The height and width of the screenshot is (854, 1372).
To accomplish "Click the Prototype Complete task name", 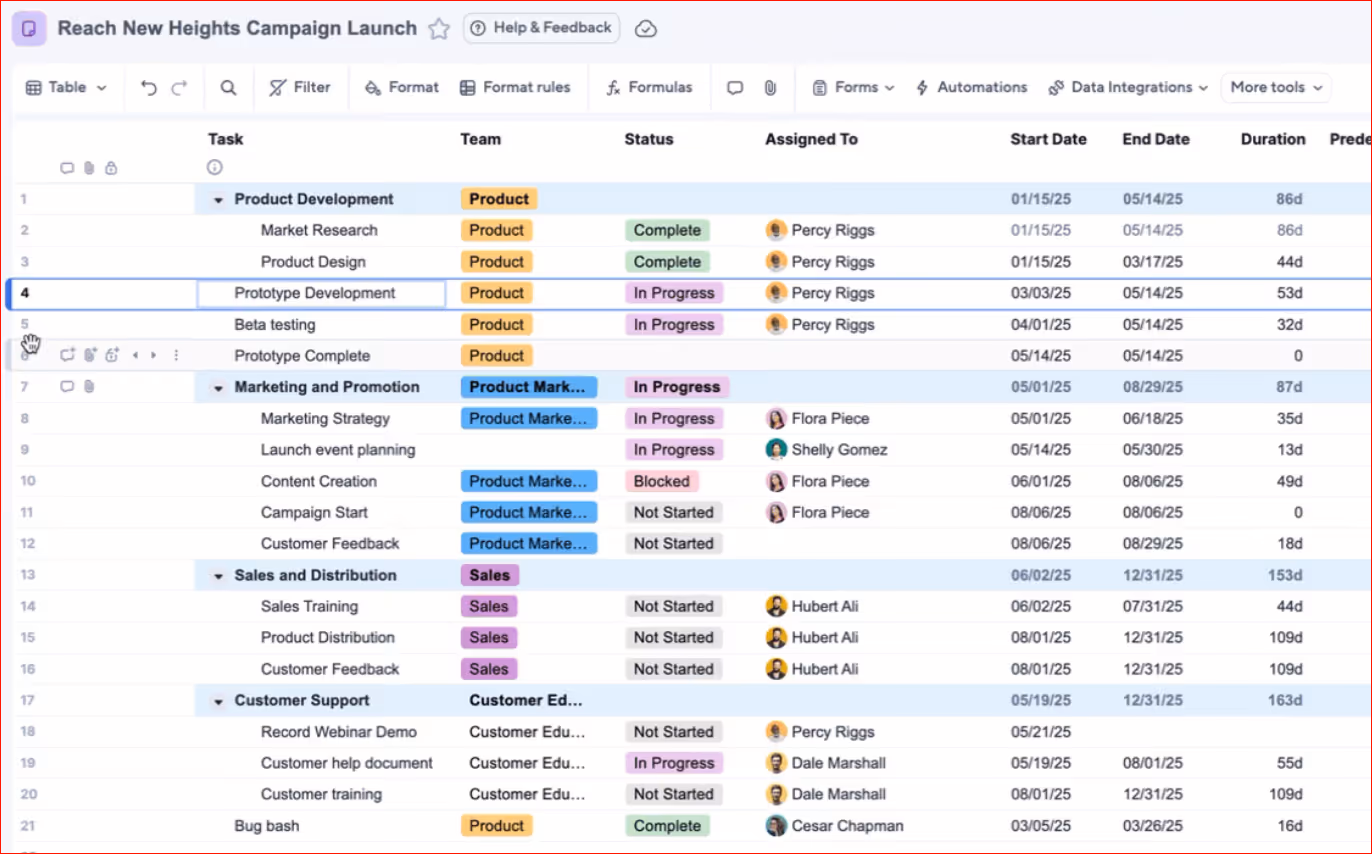I will pos(302,356).
